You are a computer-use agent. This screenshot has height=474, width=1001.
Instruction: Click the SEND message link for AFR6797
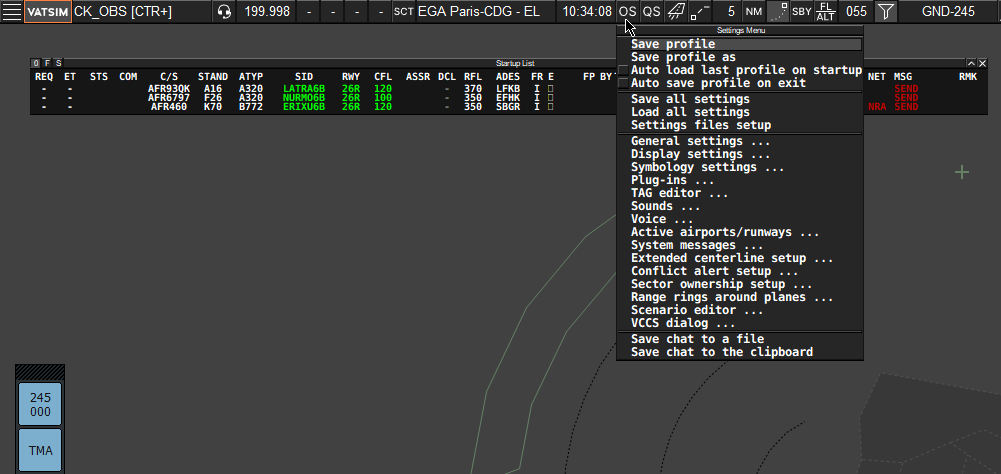coord(906,98)
